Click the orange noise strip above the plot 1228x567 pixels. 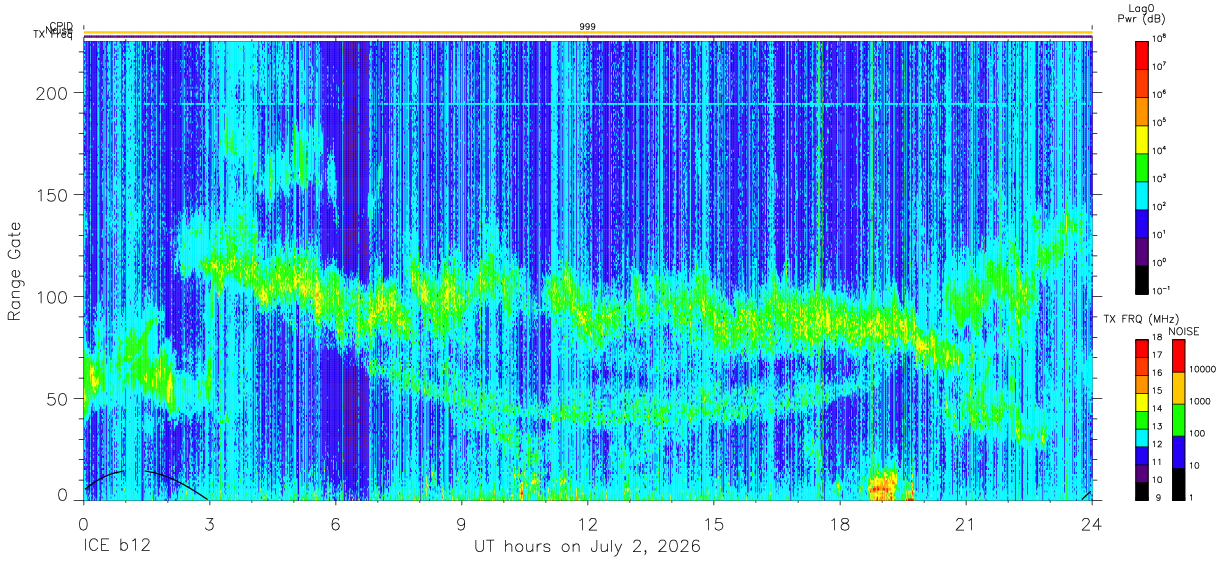click(587, 33)
